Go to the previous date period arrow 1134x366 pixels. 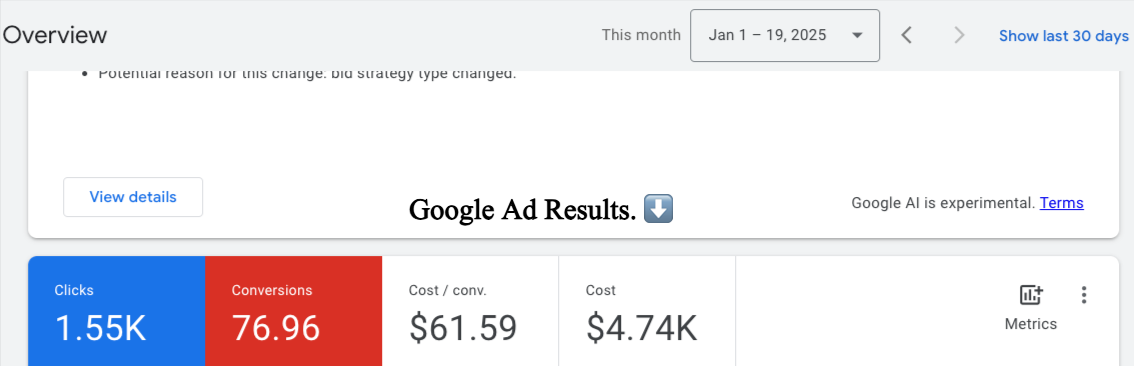906,35
